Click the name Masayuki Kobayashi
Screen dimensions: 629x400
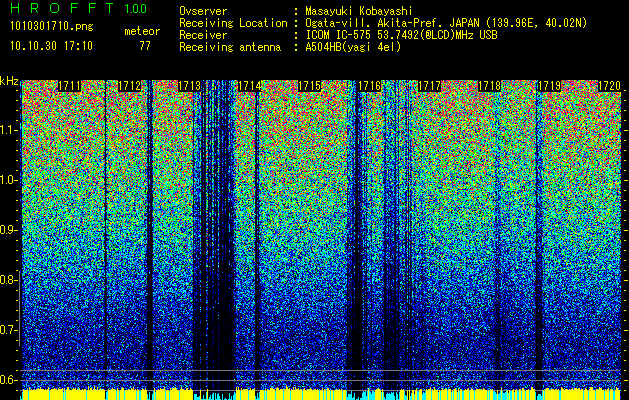coord(359,11)
